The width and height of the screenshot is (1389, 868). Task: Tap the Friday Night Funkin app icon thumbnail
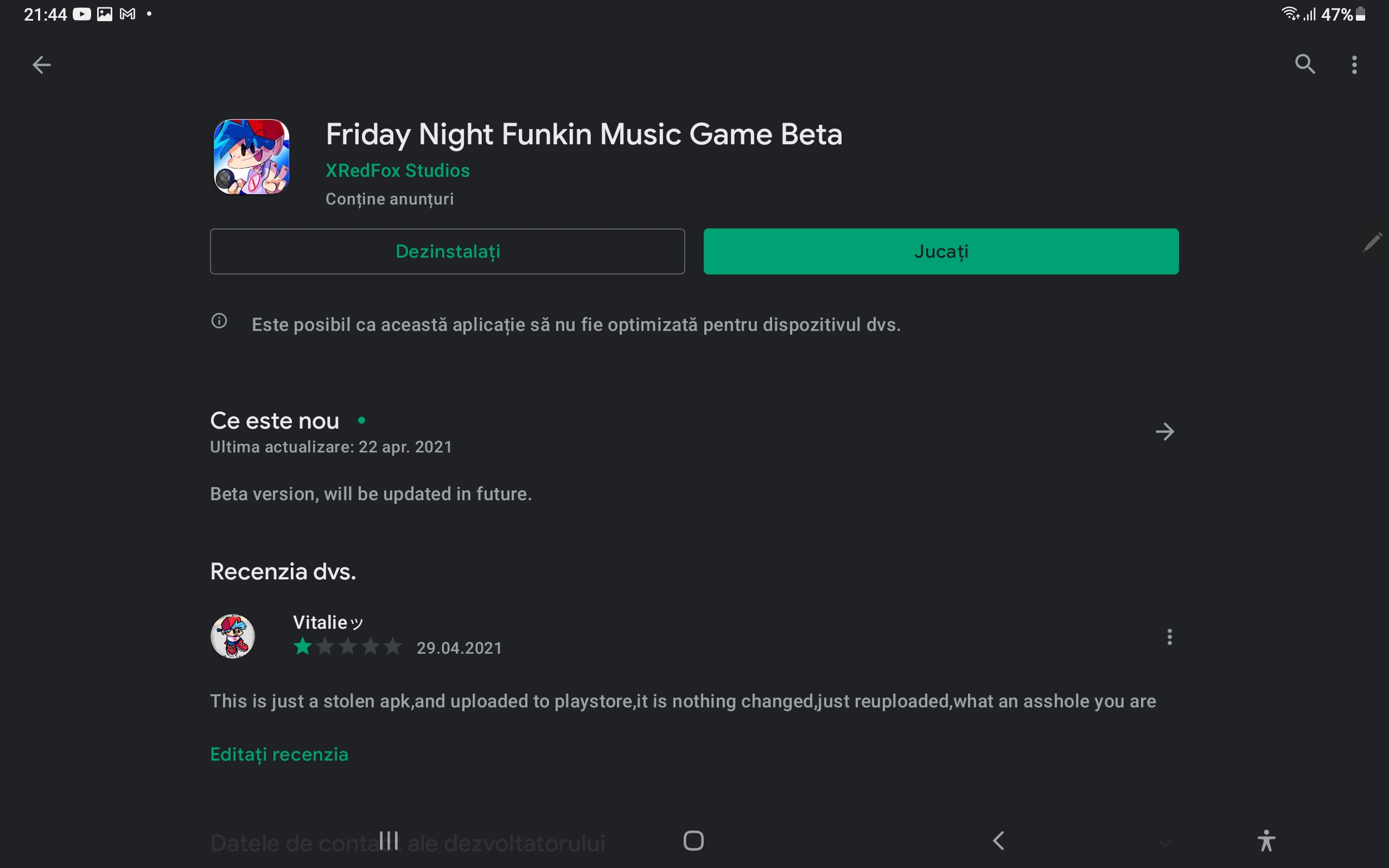pyautogui.click(x=251, y=157)
